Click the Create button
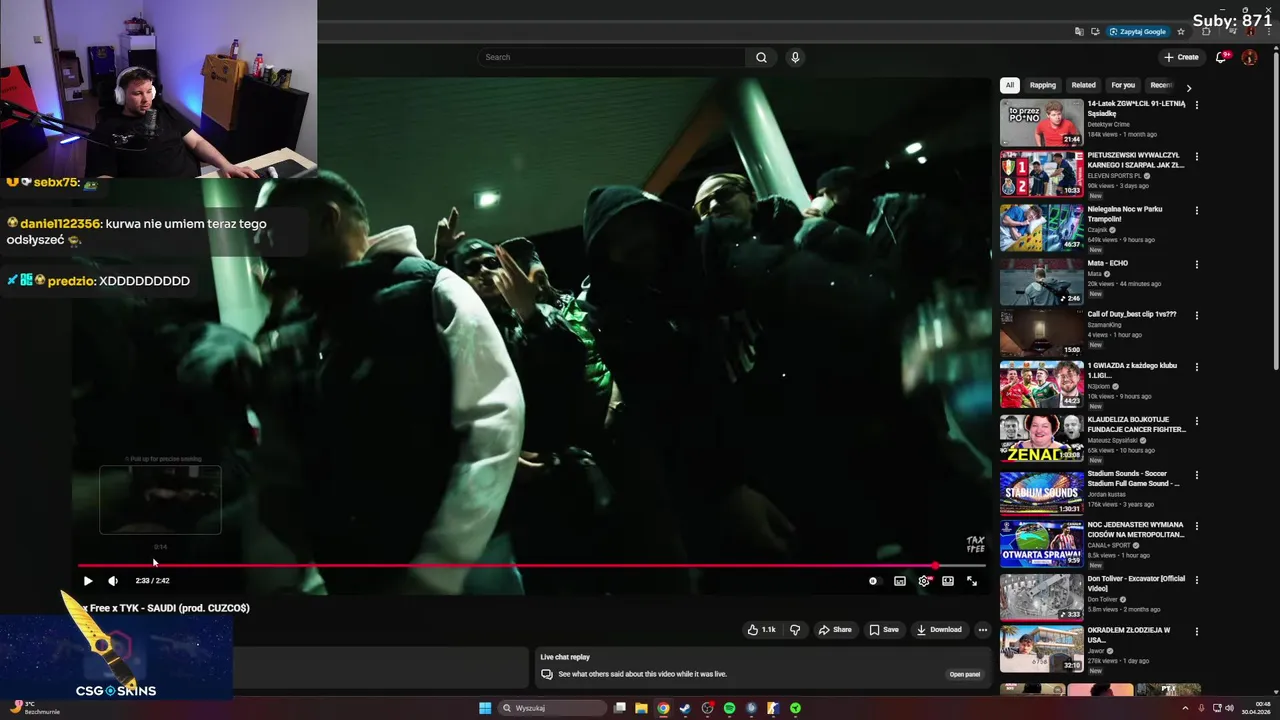The image size is (1280, 720). tap(1181, 57)
